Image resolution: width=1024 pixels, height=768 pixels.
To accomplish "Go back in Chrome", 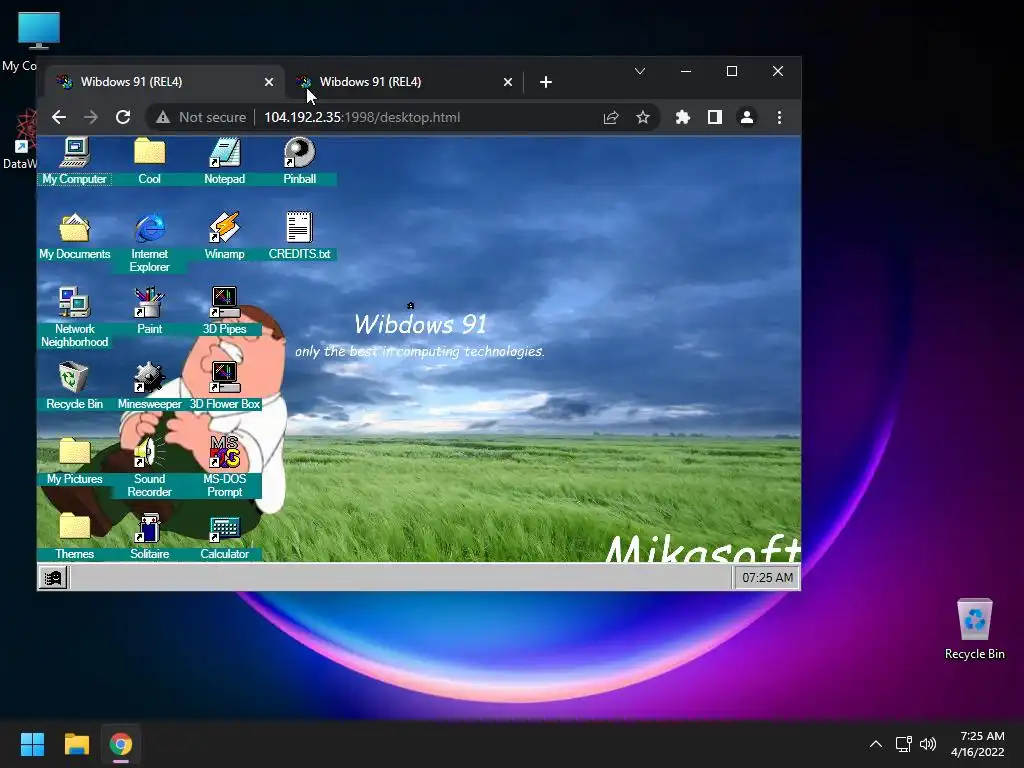I will 59,118.
